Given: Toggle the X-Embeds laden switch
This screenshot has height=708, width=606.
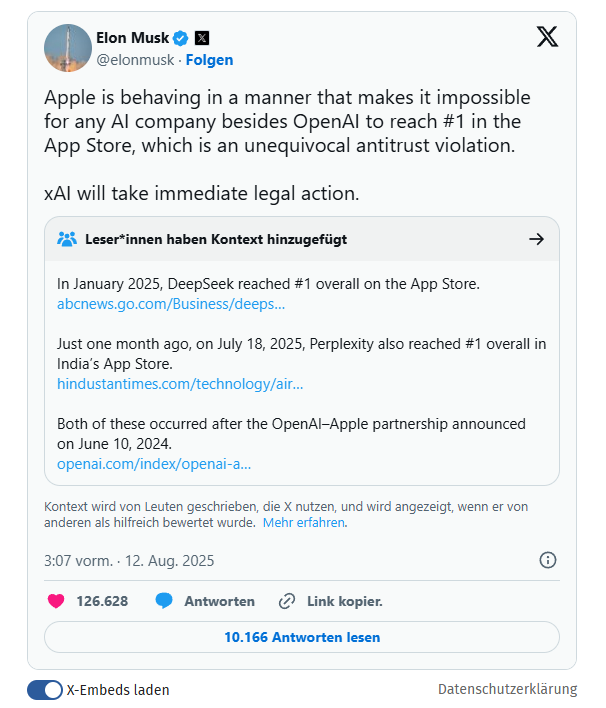Looking at the screenshot, I should (45, 690).
